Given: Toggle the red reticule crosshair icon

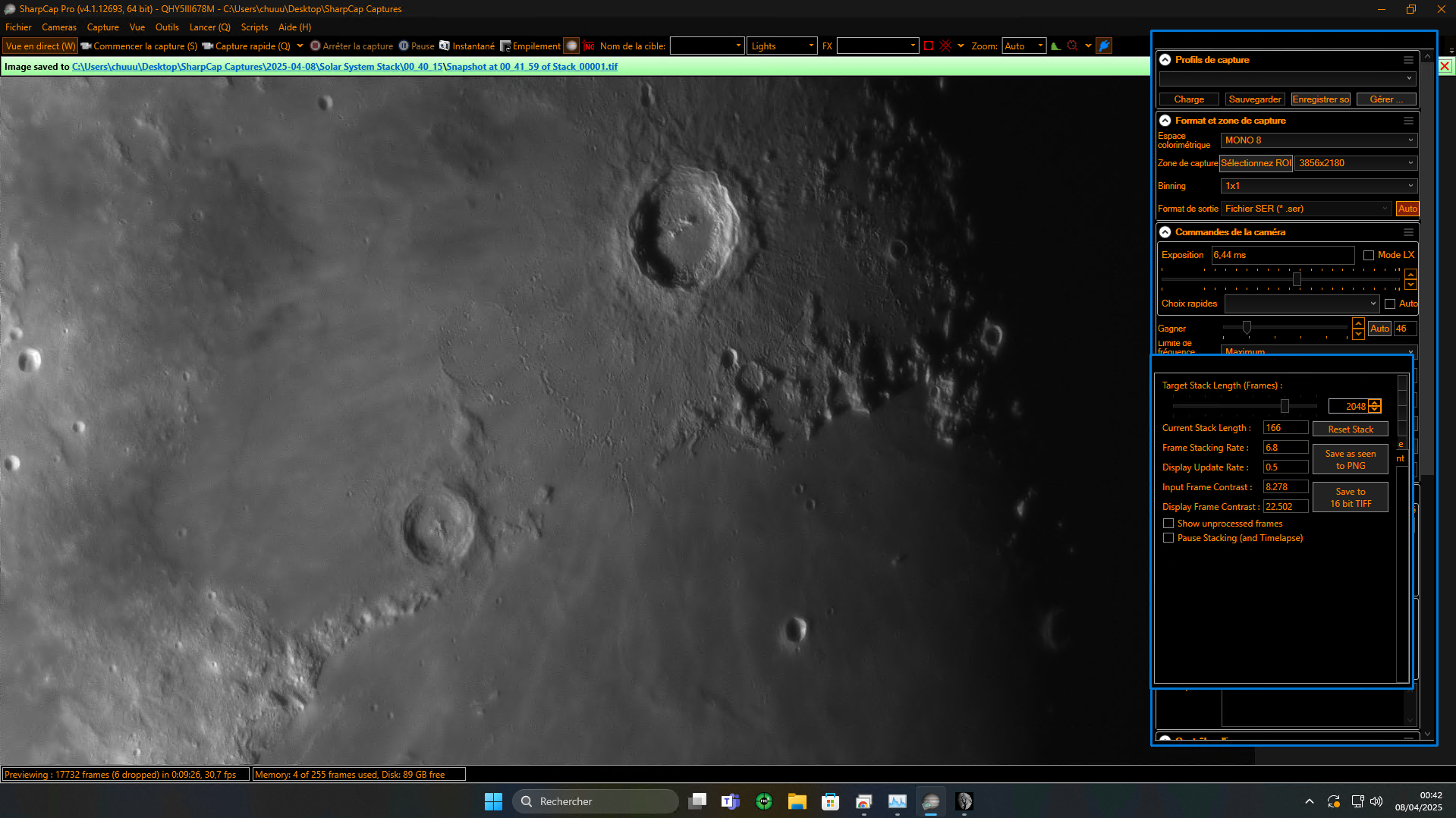Looking at the screenshot, I should pos(945,46).
